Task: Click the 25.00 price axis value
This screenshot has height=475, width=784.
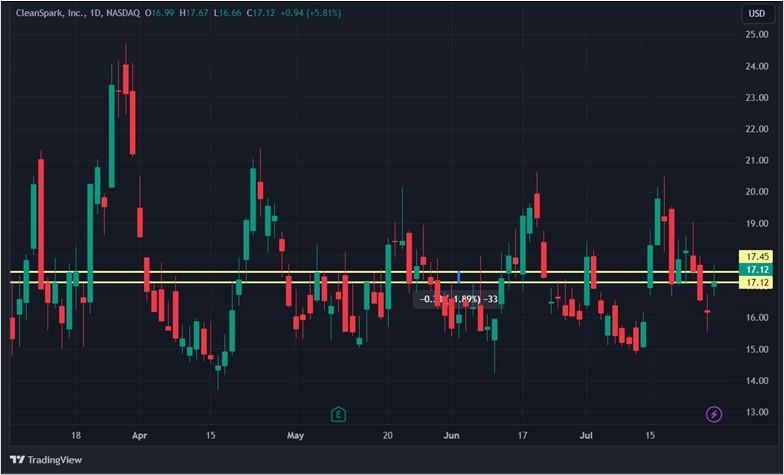Action: [756, 34]
